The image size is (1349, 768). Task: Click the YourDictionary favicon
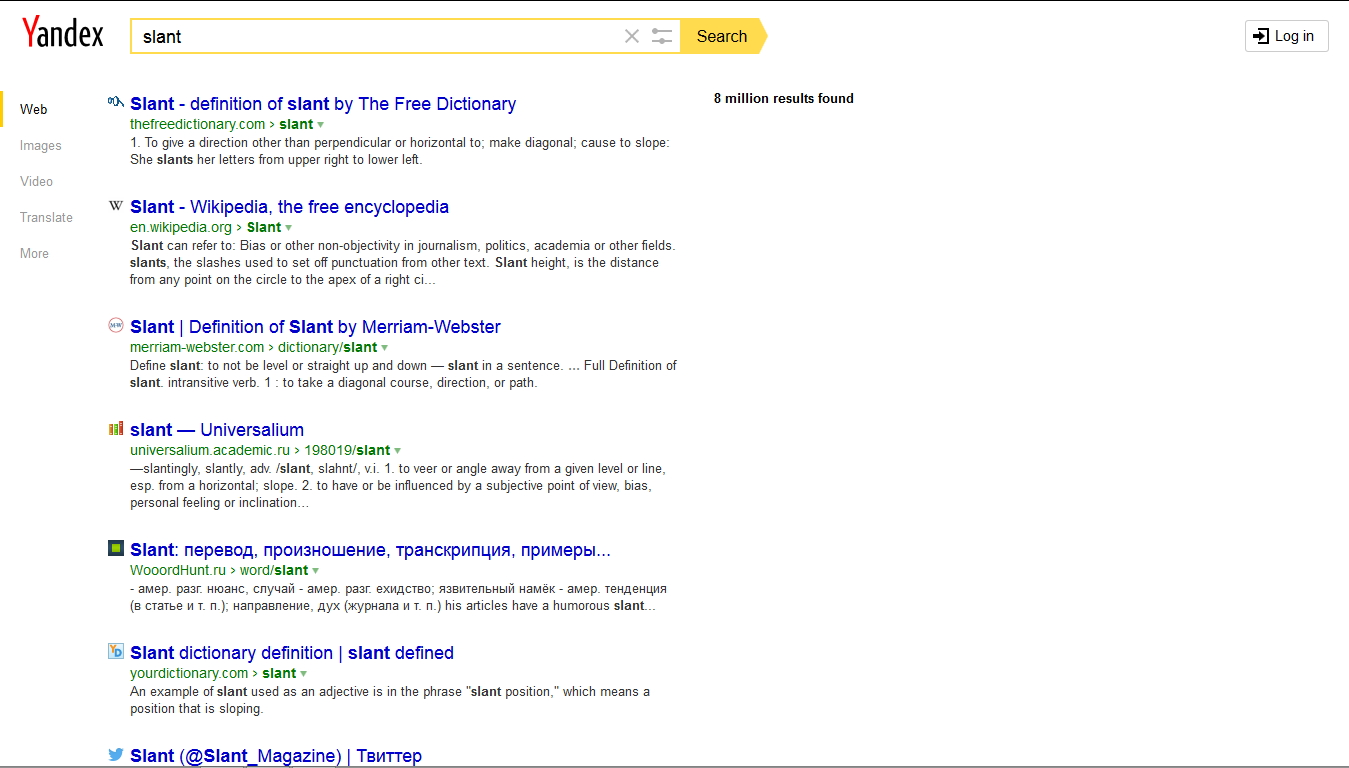pyautogui.click(x=116, y=651)
